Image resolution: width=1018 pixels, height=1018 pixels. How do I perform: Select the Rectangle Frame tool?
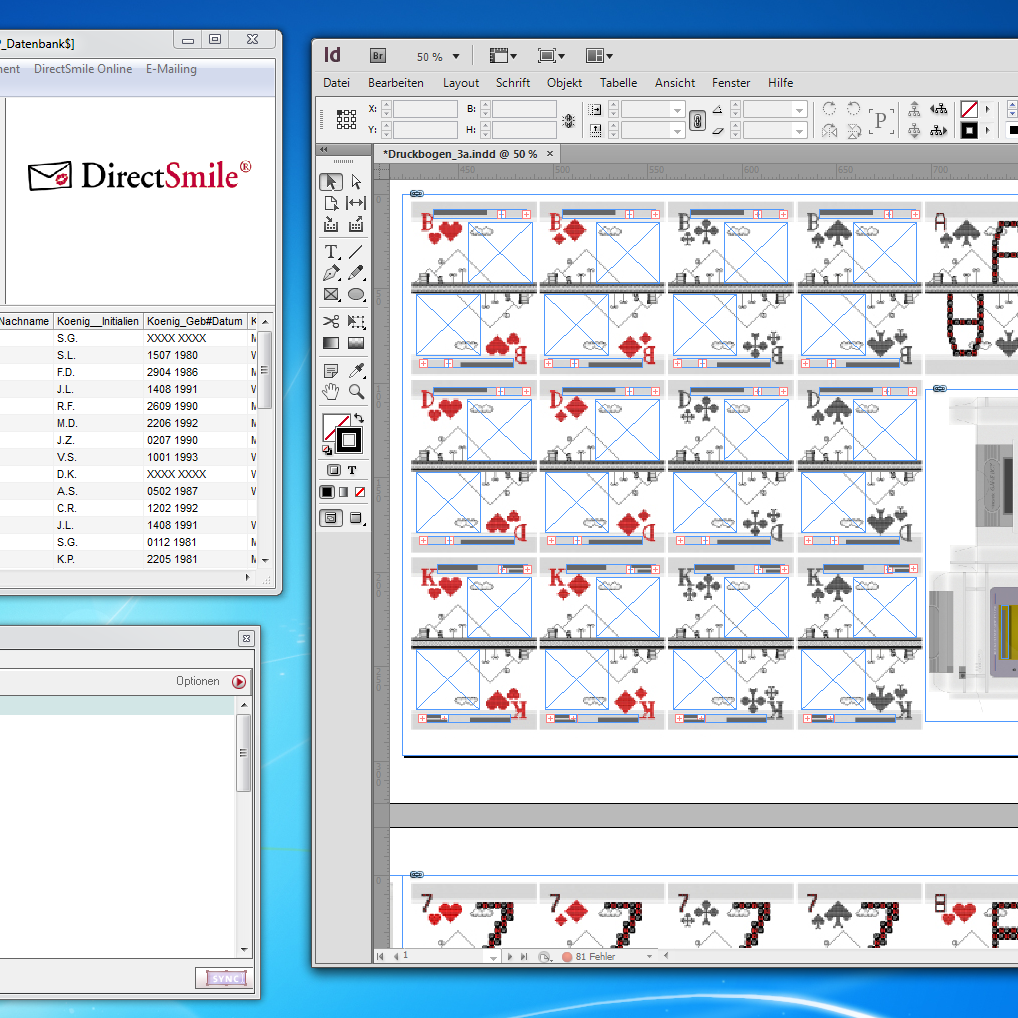(x=331, y=294)
